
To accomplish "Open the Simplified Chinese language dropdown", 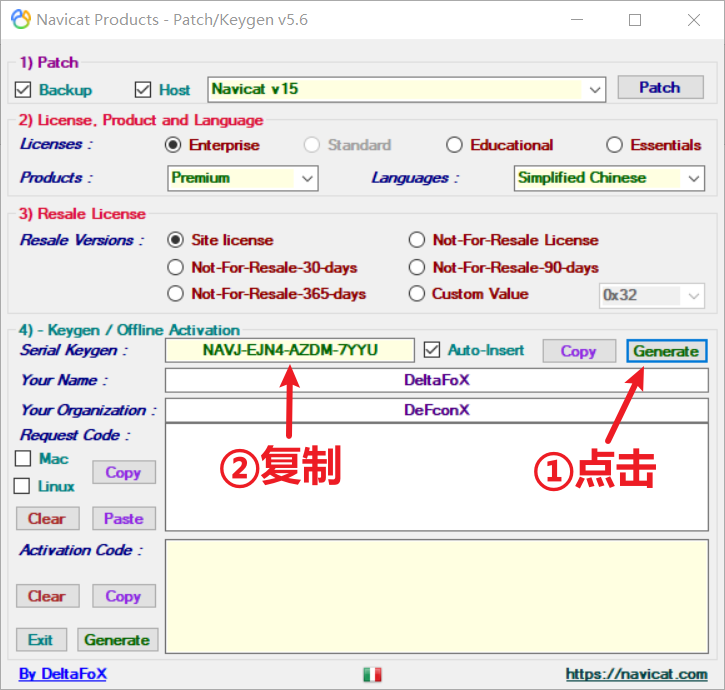I will pyautogui.click(x=694, y=179).
